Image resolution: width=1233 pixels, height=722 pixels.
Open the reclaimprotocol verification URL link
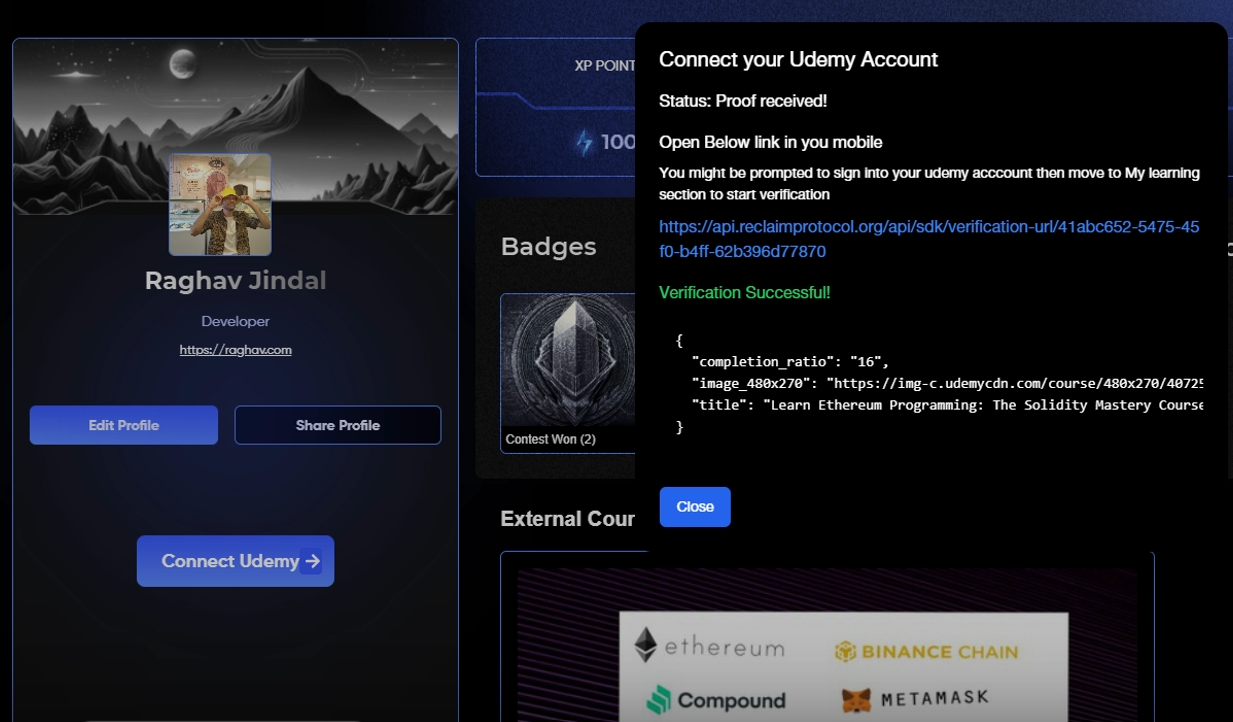click(x=929, y=239)
